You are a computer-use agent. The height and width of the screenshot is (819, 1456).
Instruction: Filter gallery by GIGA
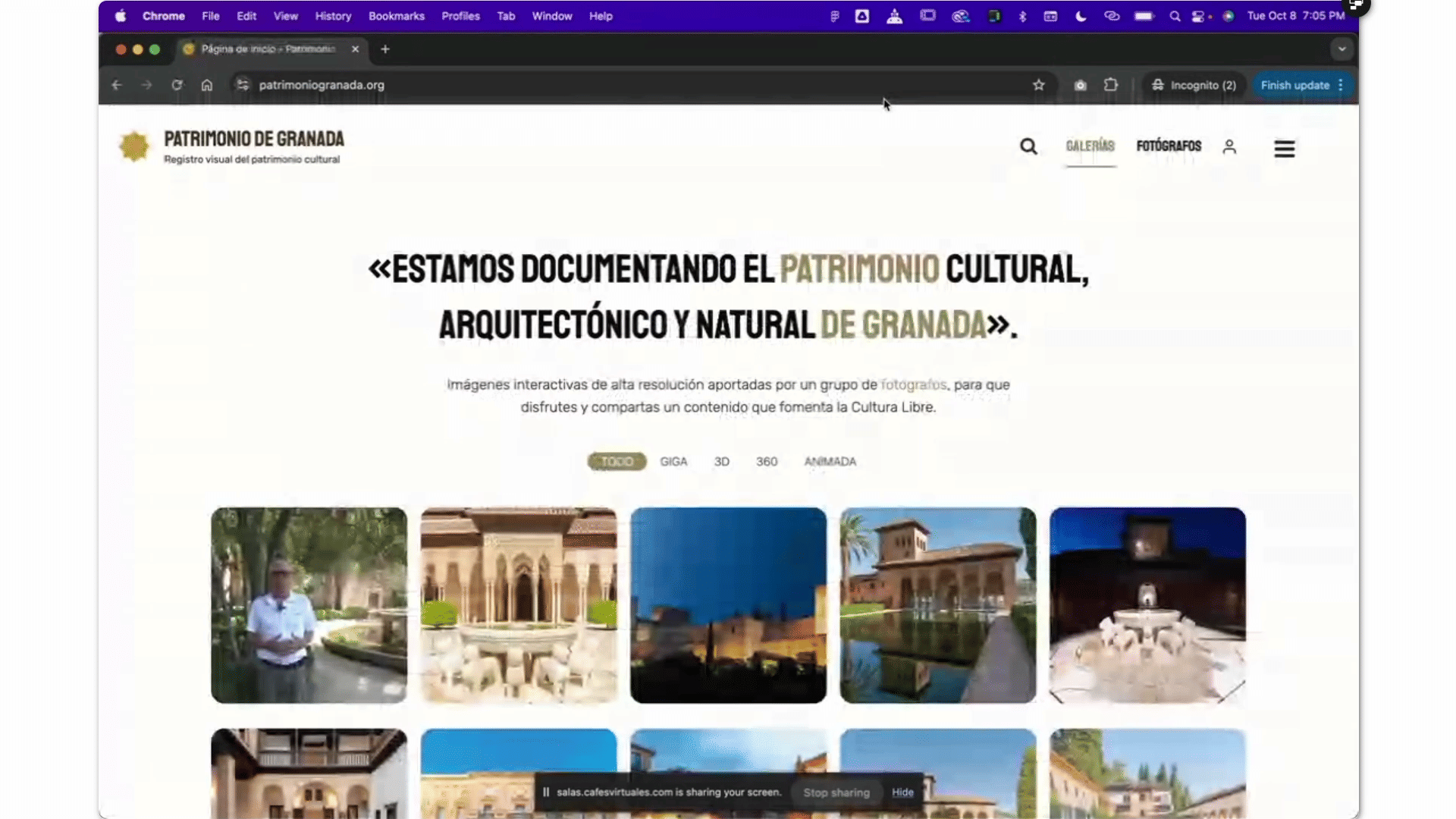tap(673, 461)
